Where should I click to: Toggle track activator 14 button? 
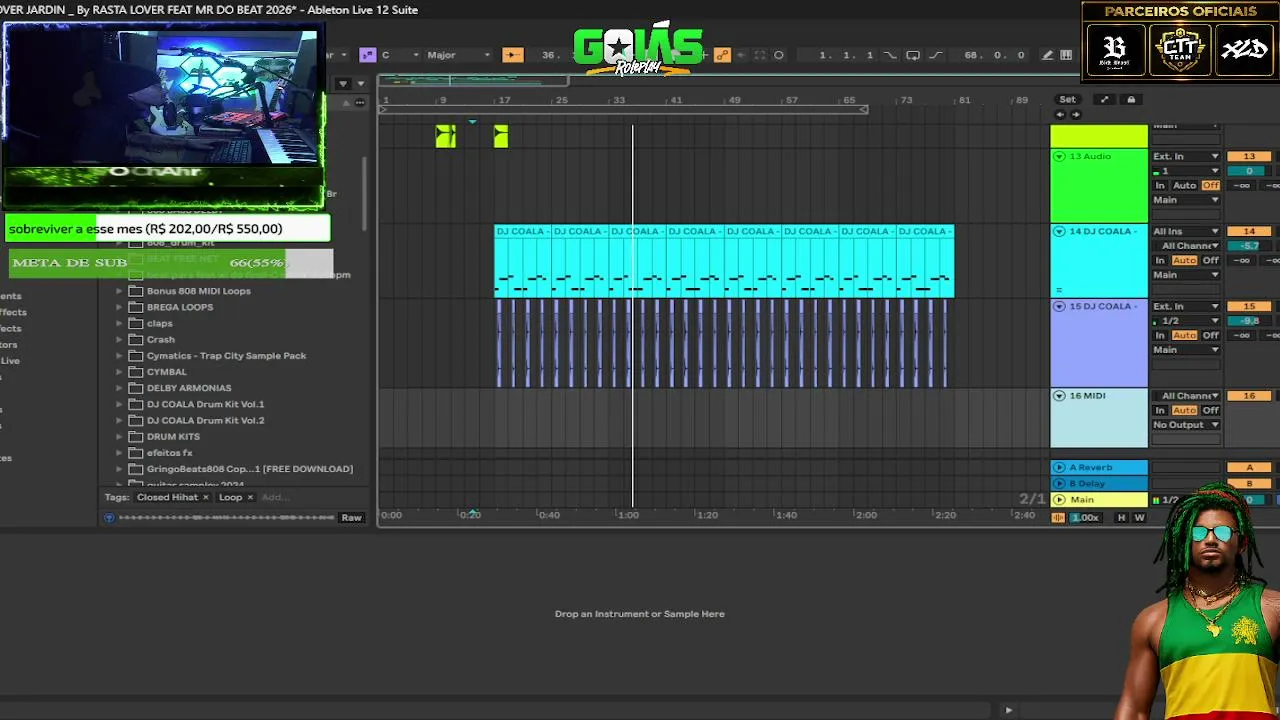pos(1249,231)
